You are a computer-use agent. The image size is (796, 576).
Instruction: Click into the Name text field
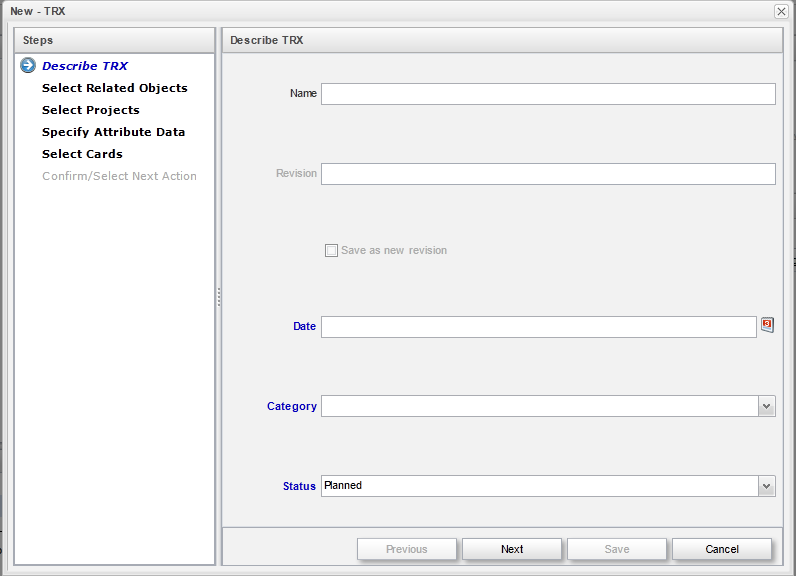coord(548,94)
